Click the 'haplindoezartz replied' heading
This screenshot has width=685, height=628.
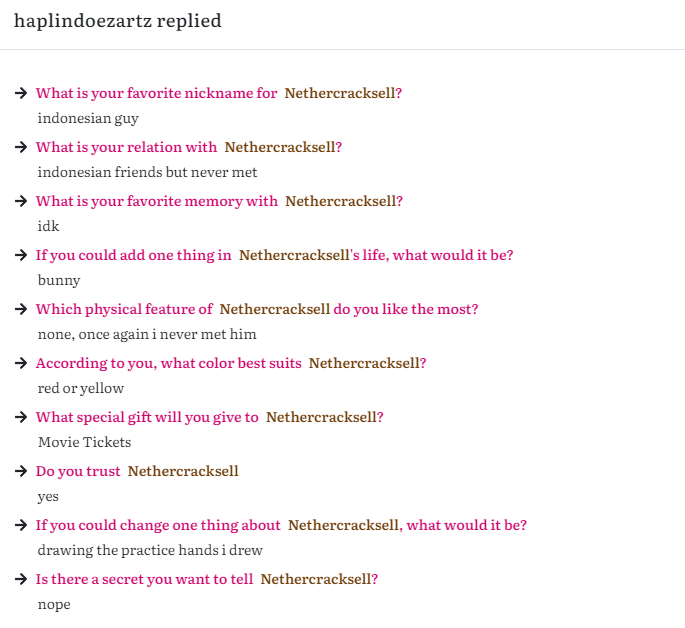118,21
